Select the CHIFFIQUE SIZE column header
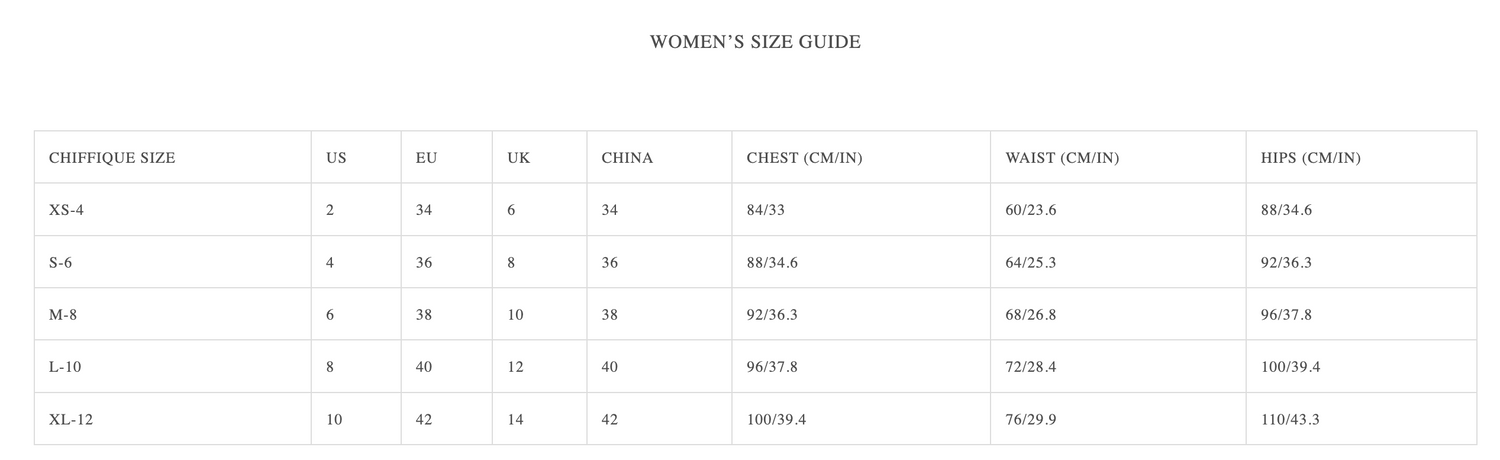 pos(112,158)
